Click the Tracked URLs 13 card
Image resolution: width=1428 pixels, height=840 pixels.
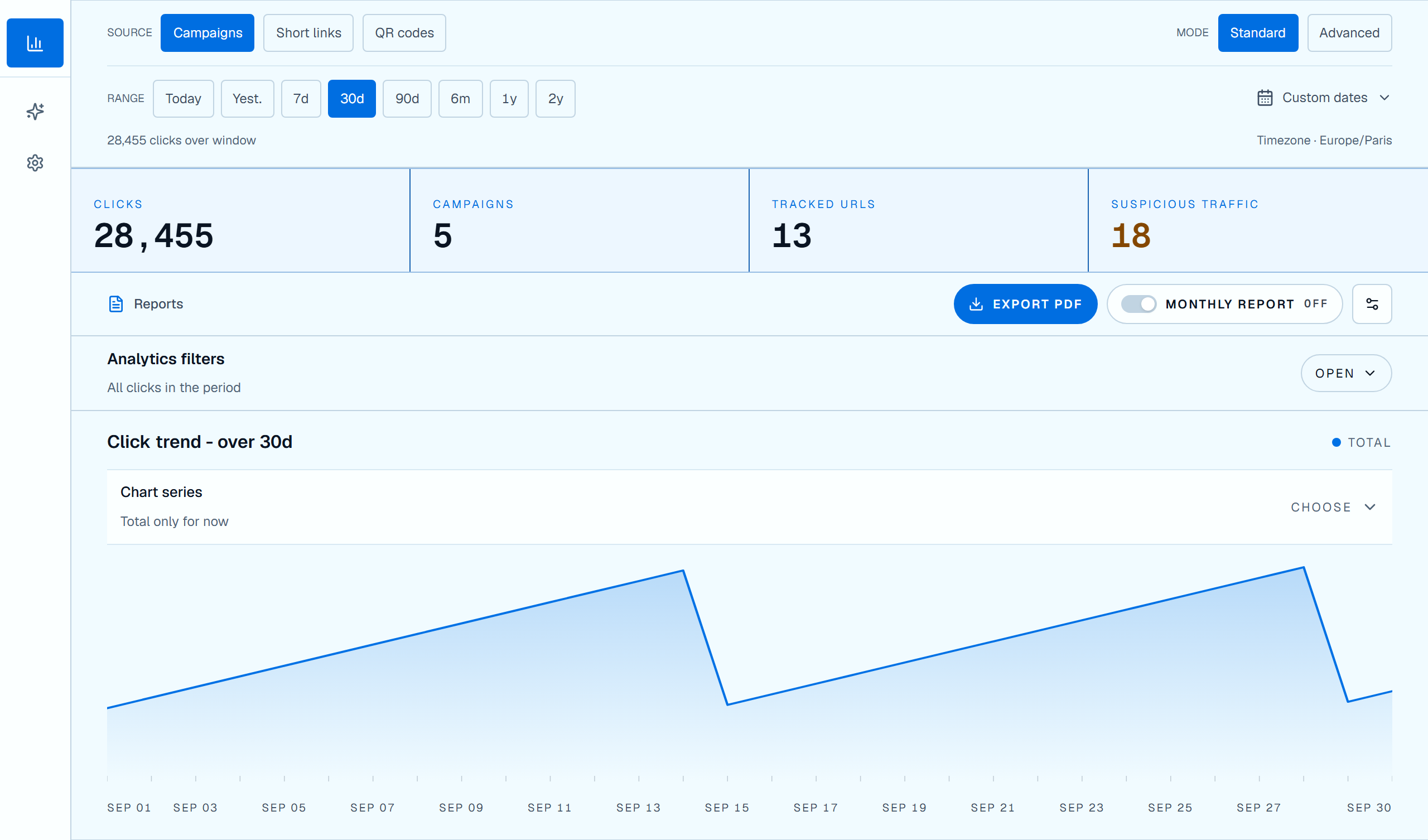918,220
